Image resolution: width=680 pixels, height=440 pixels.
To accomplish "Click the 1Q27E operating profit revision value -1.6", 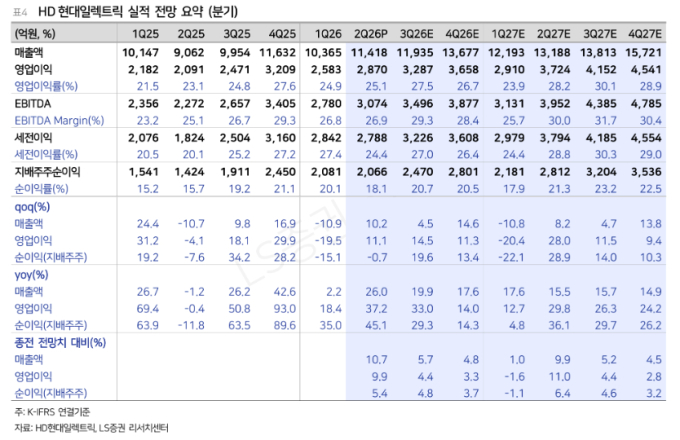I will click(x=514, y=376).
